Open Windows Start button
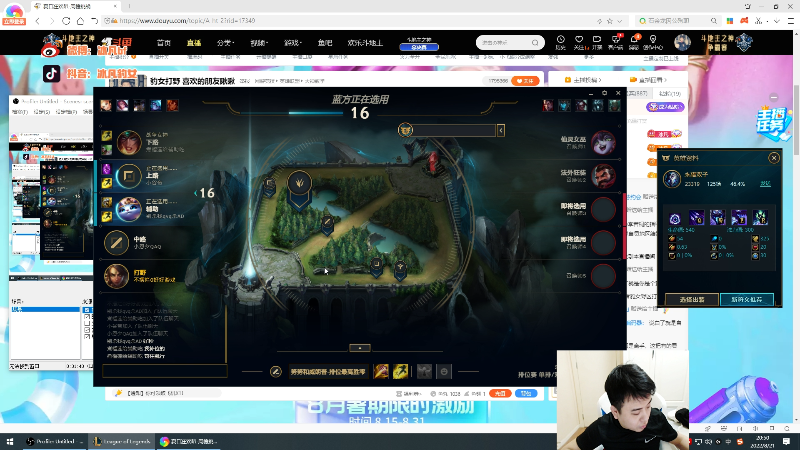This screenshot has width=800, height=450. coord(9,441)
